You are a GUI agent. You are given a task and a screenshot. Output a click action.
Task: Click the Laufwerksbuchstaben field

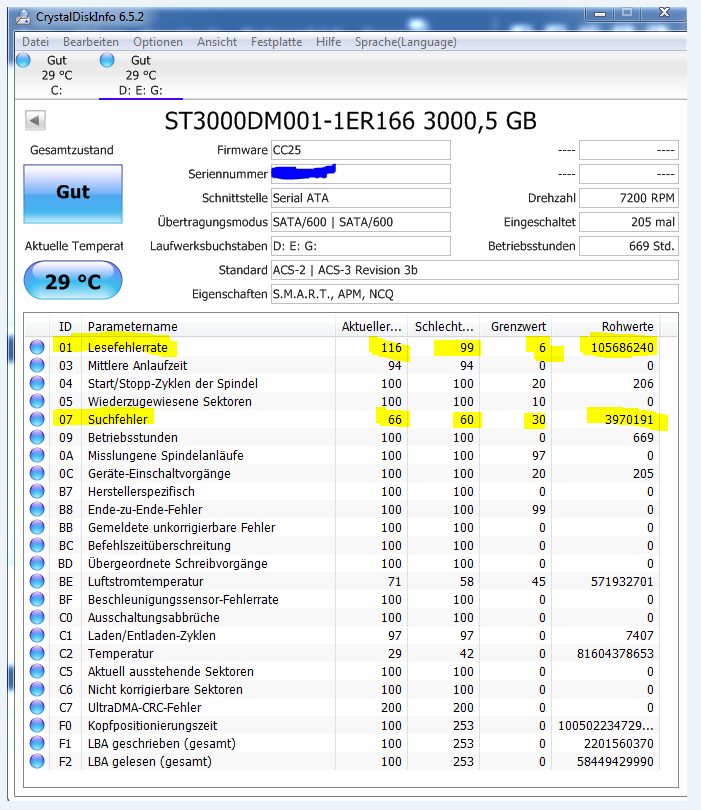click(x=361, y=246)
